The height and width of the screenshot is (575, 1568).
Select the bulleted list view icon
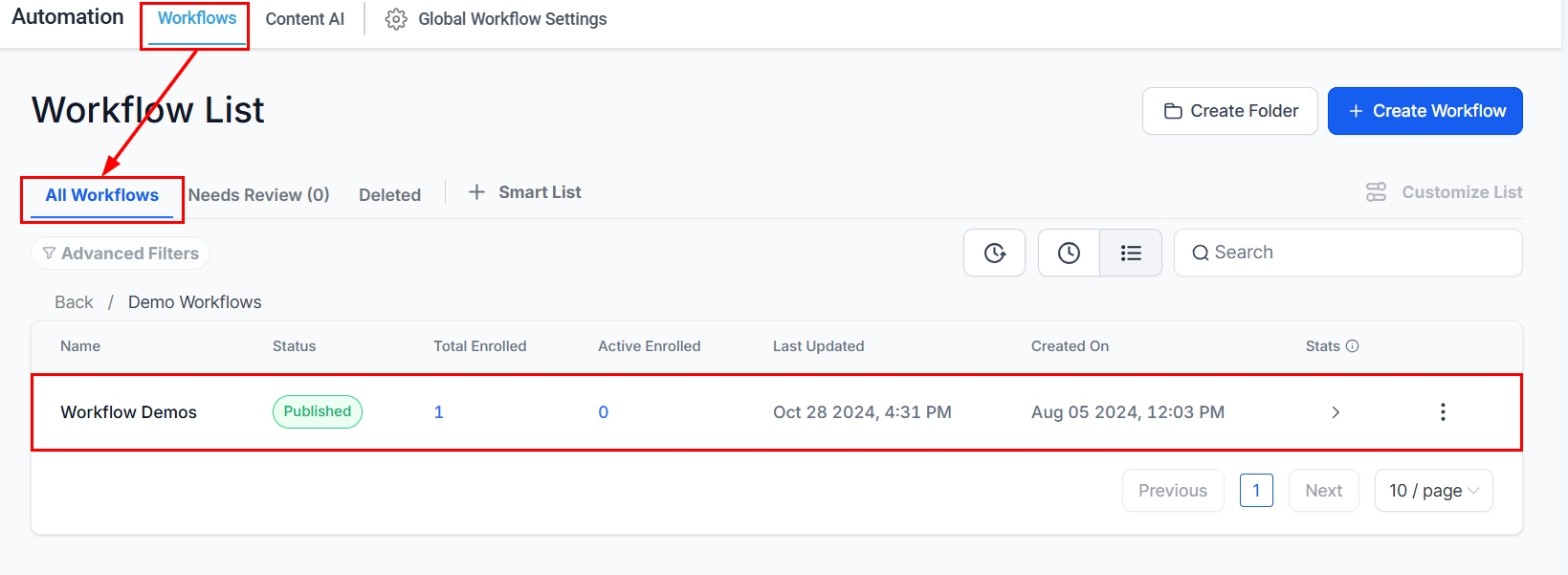(x=1131, y=253)
